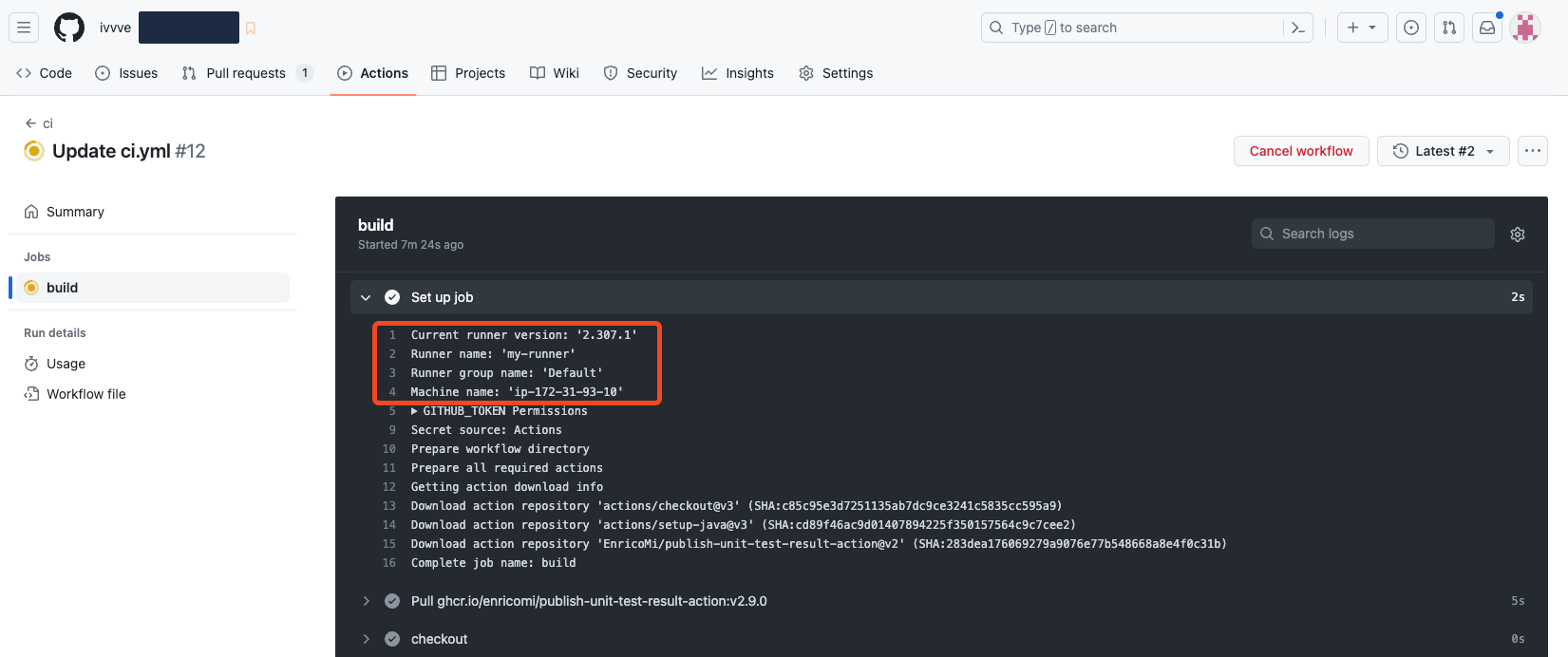Open the create new plus menu
Screen dimensions: 1568x657
1362,28
